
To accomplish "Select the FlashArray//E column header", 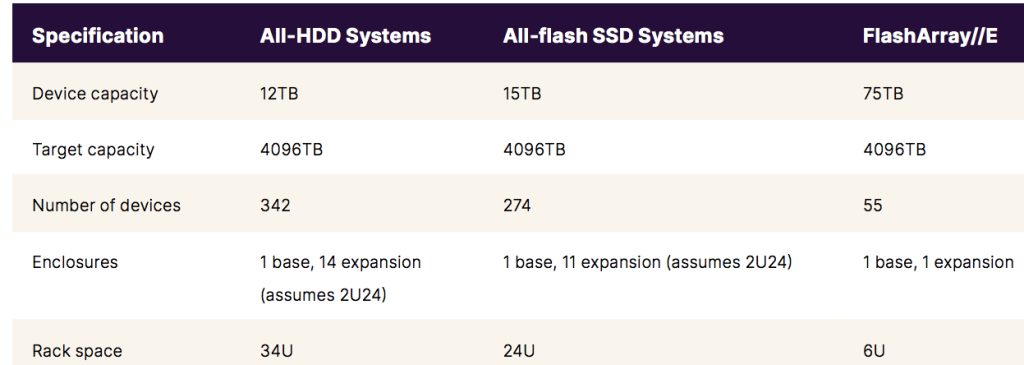I will 930,36.
